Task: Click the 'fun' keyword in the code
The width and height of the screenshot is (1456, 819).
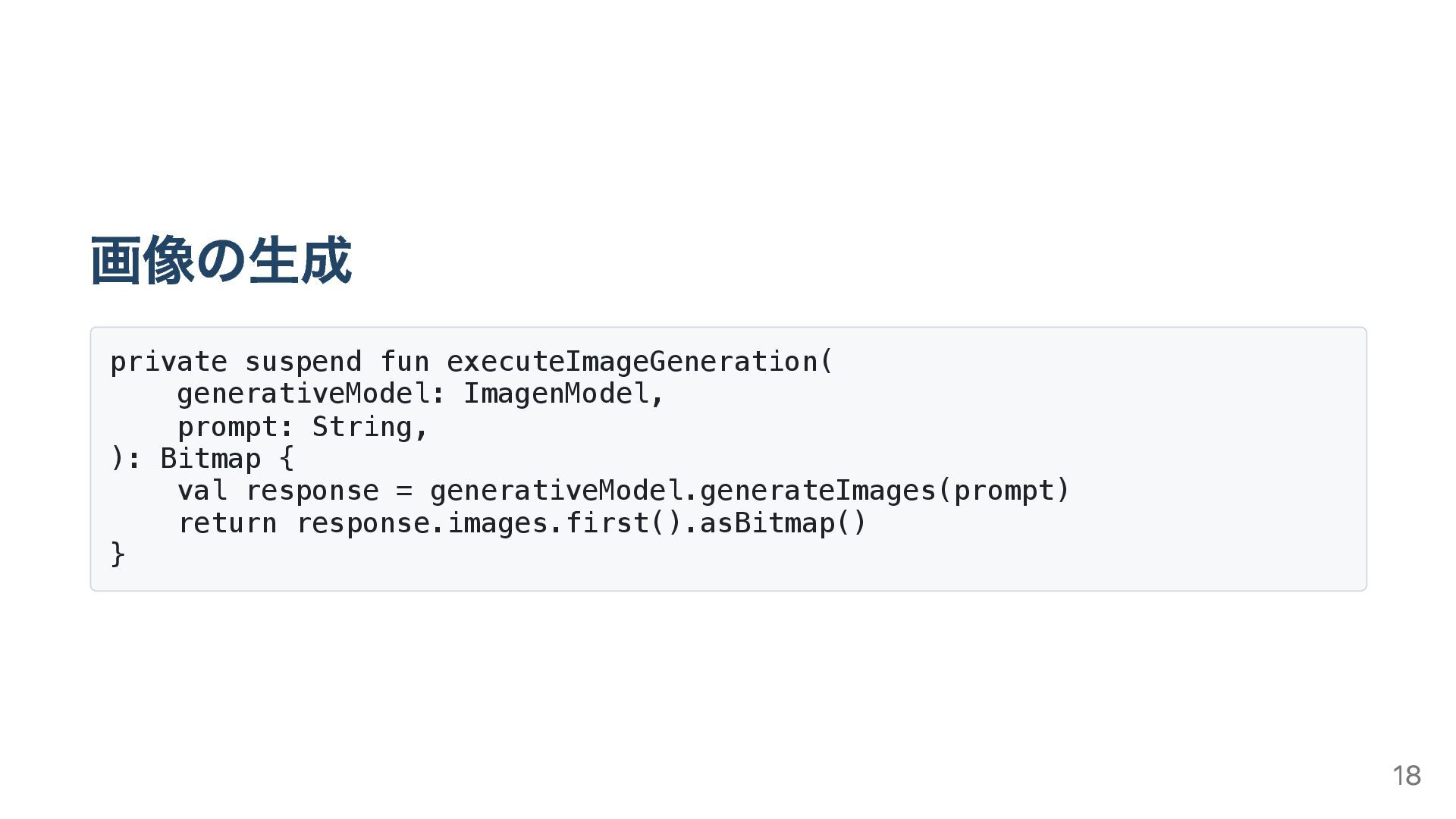Action: (x=404, y=362)
